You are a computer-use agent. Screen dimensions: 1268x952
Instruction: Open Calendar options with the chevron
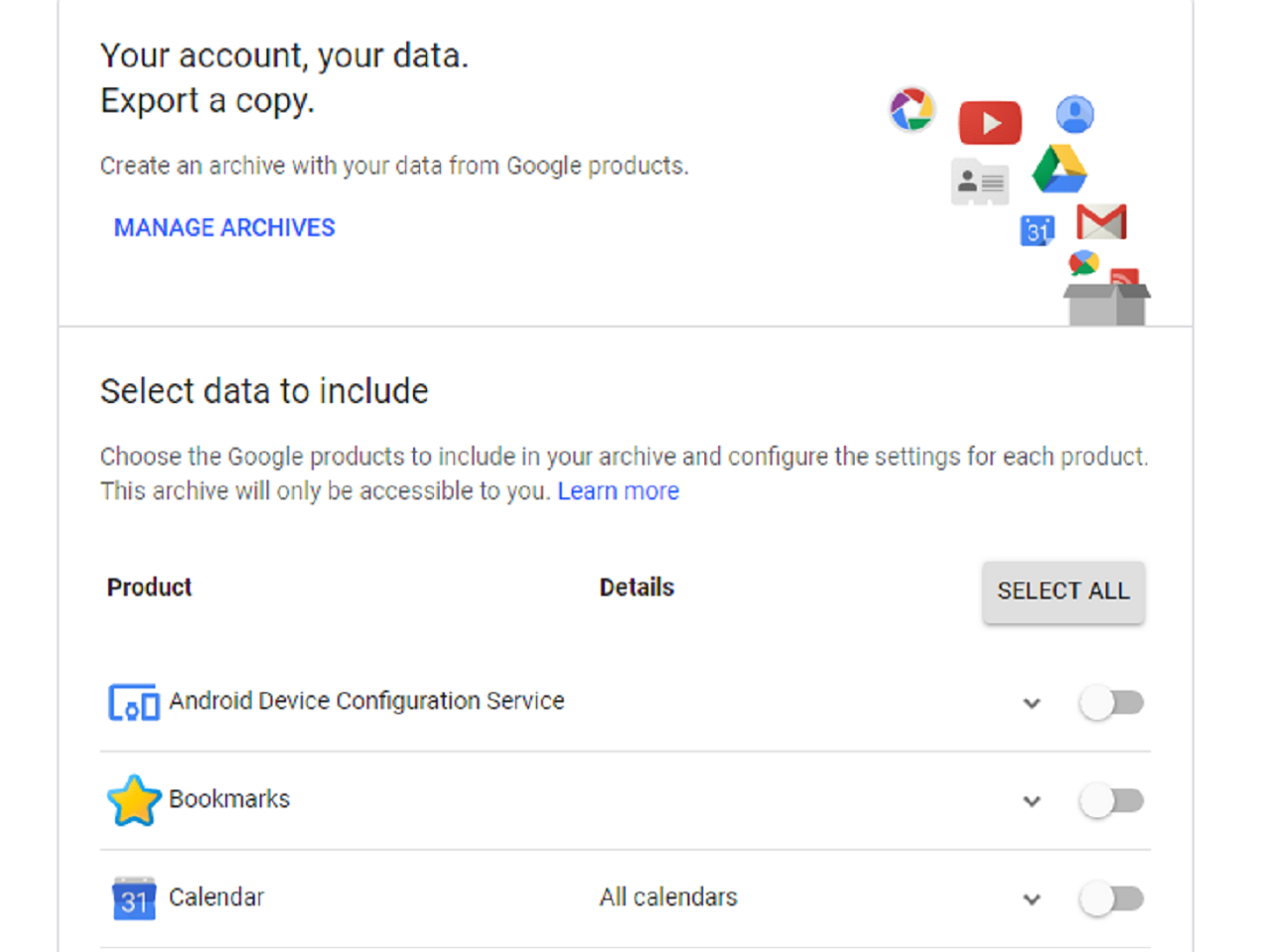[1031, 899]
